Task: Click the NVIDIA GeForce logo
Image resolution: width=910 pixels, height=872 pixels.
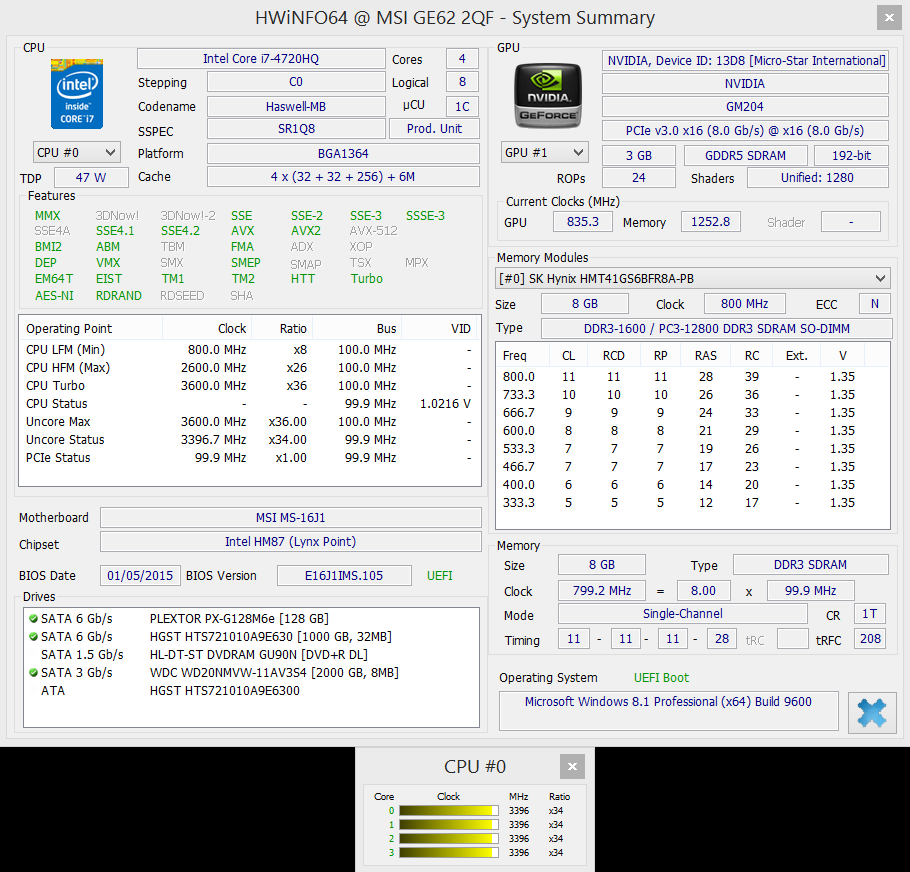Action: pos(548,96)
